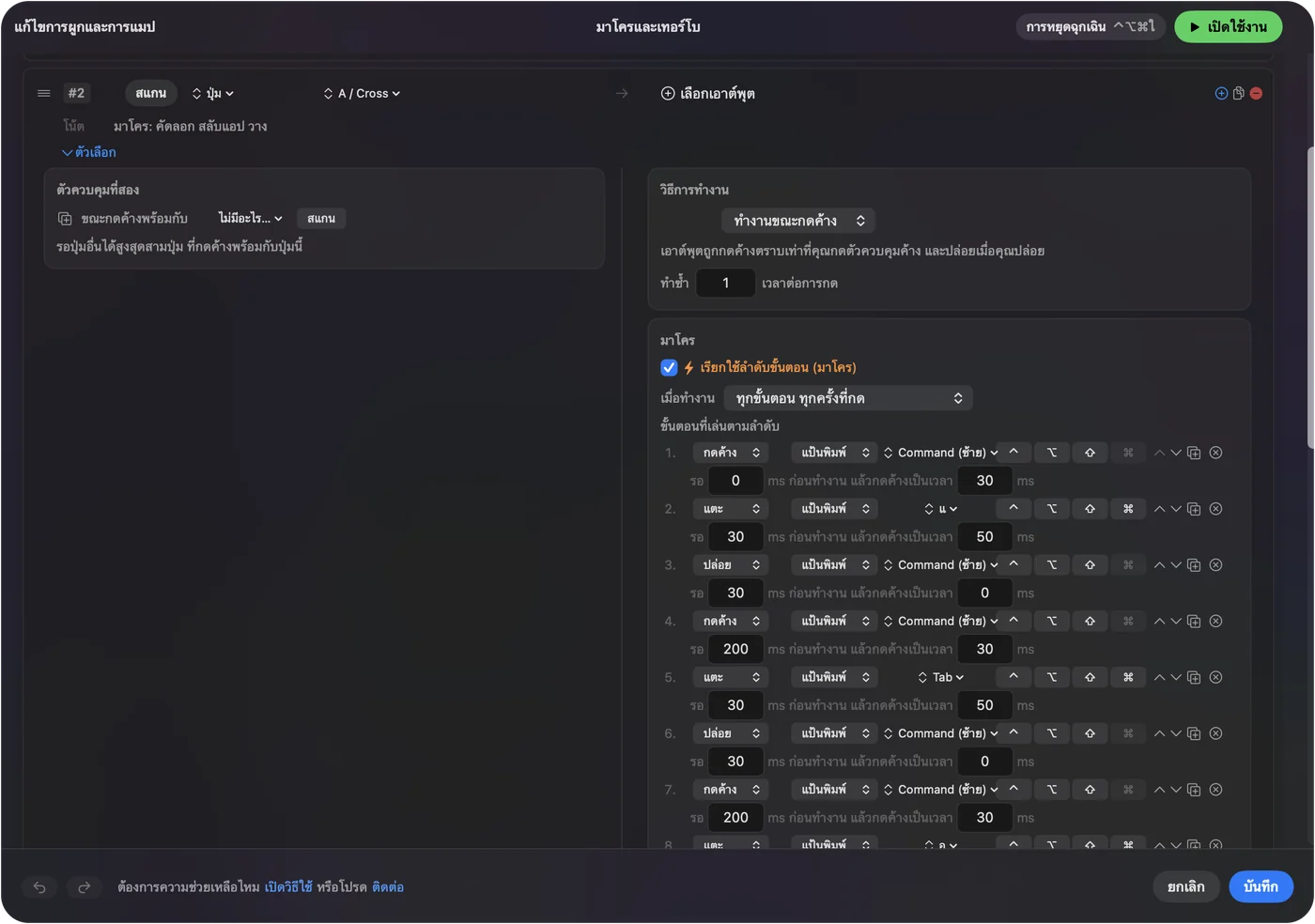Toggle Command modifier on step 2
Screen dimensions: 1315x924
[x=1128, y=509]
